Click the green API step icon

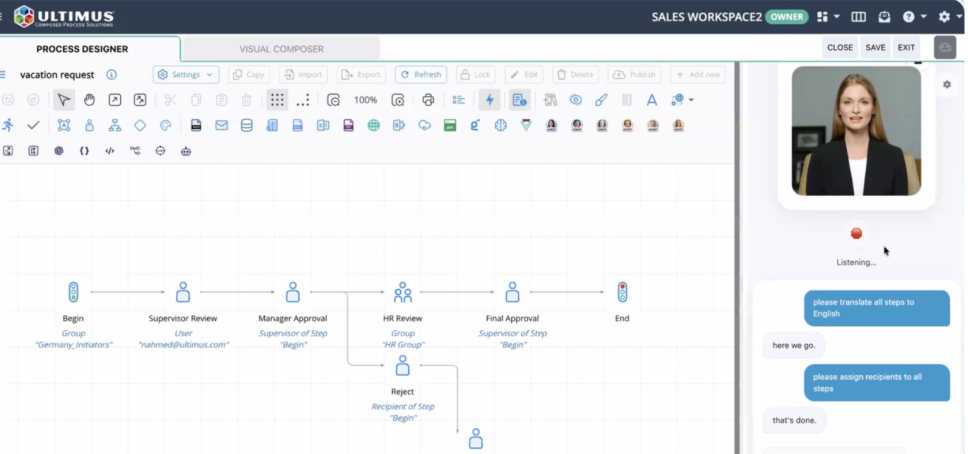(450, 125)
